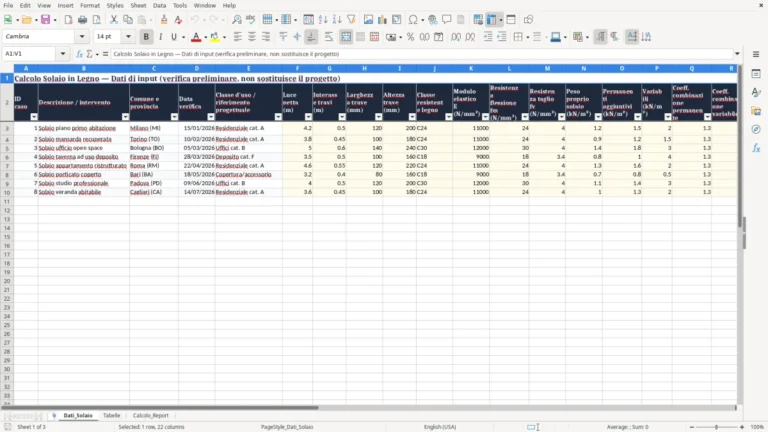Insert a hyperlink

[x=432, y=20]
